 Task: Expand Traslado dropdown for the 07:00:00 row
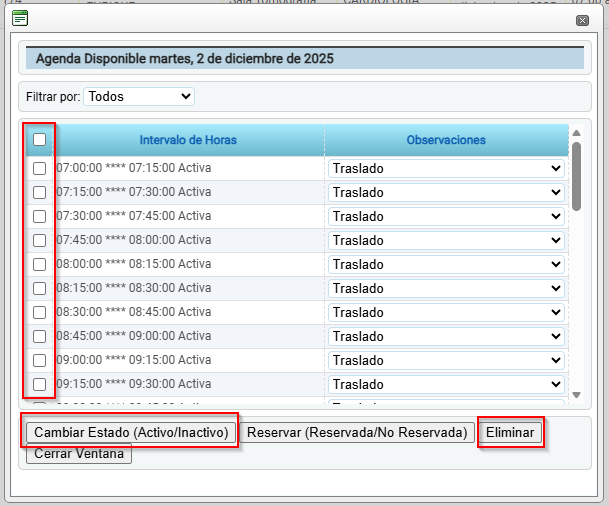pyautogui.click(x=446, y=168)
